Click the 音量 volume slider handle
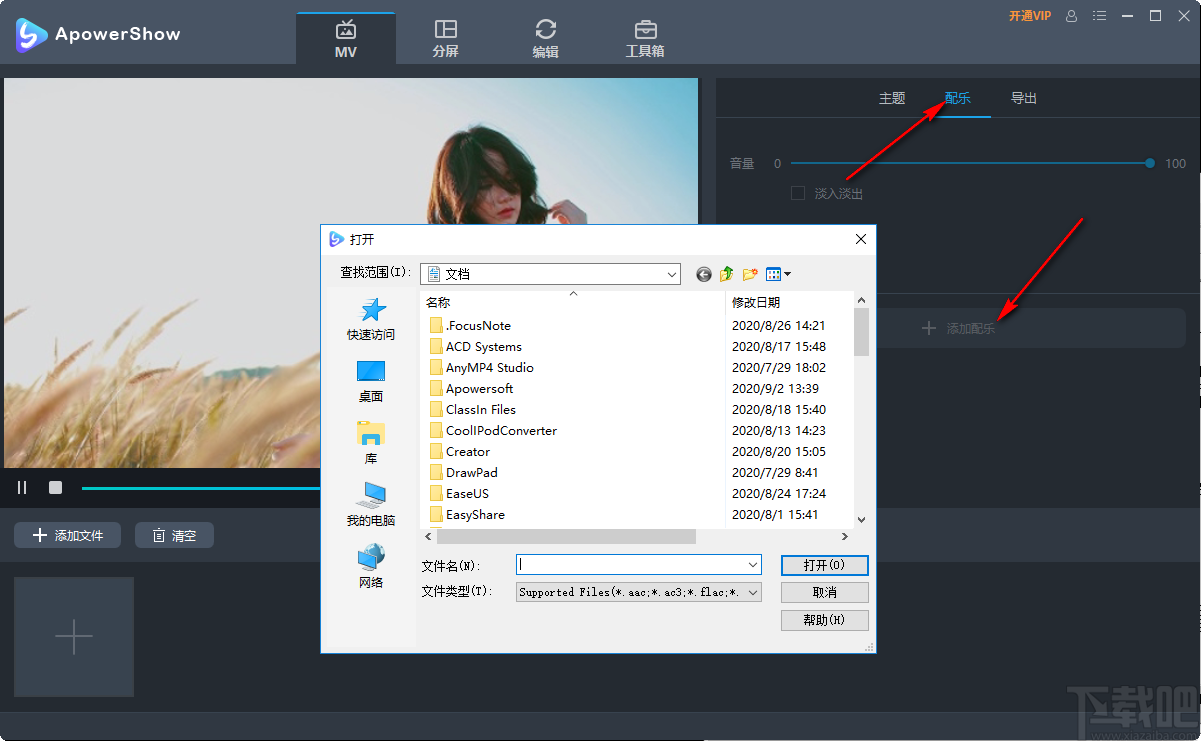 [1150, 163]
